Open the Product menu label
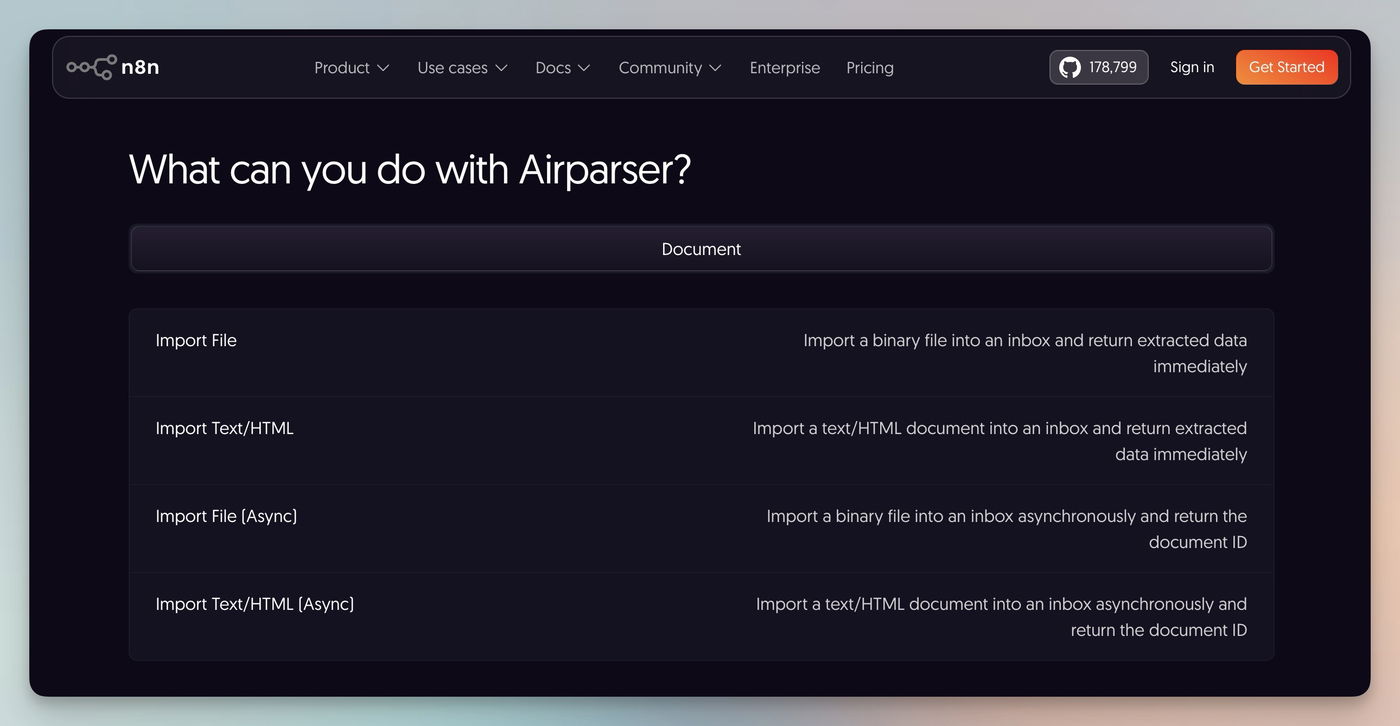This screenshot has height=726, width=1400. coord(342,68)
